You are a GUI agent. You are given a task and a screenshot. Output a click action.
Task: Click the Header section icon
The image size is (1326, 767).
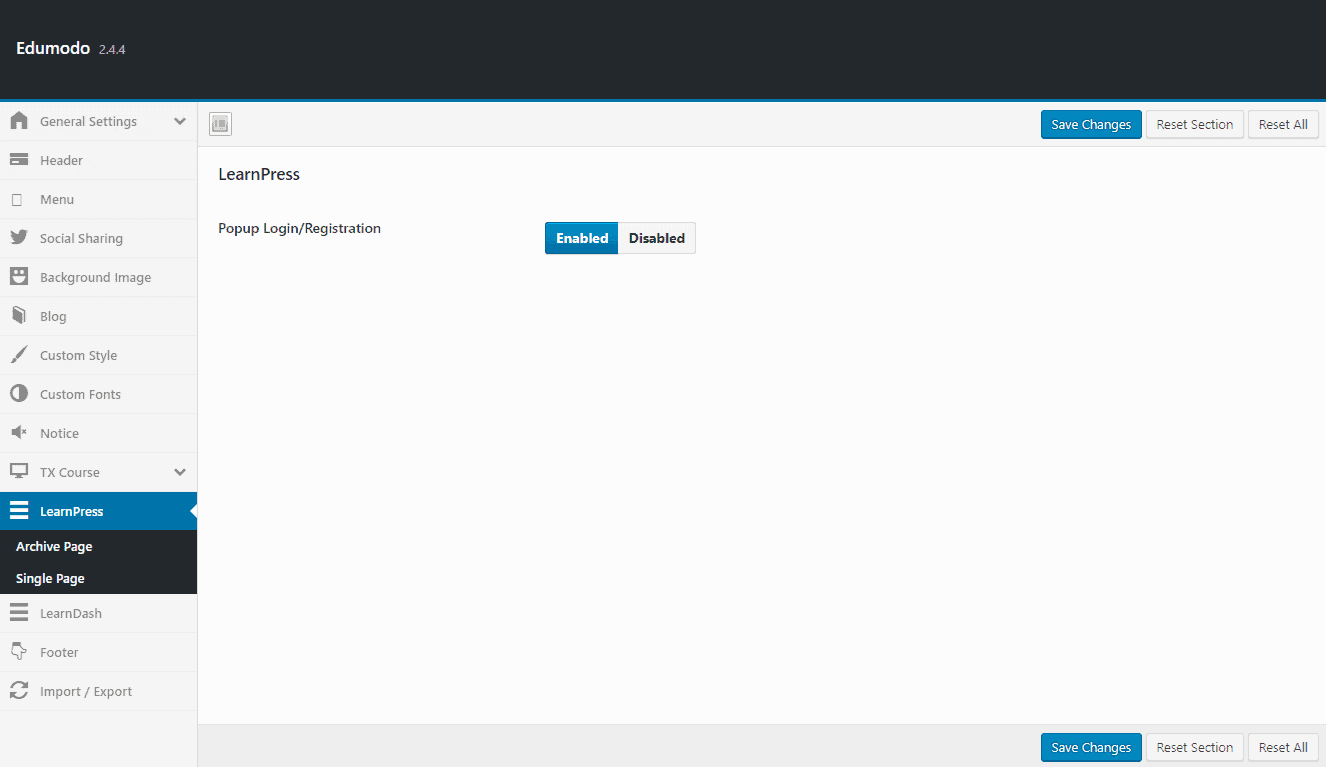[x=19, y=160]
